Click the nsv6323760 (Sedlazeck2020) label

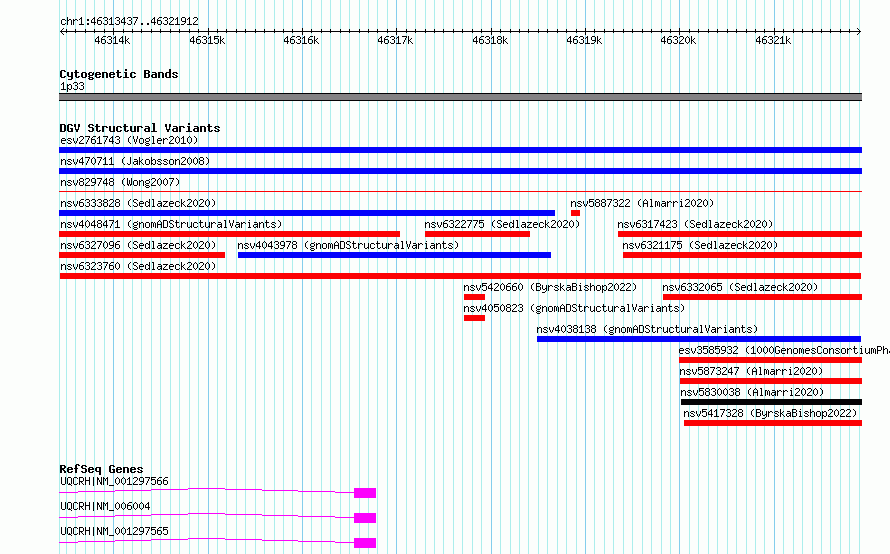click(x=138, y=266)
